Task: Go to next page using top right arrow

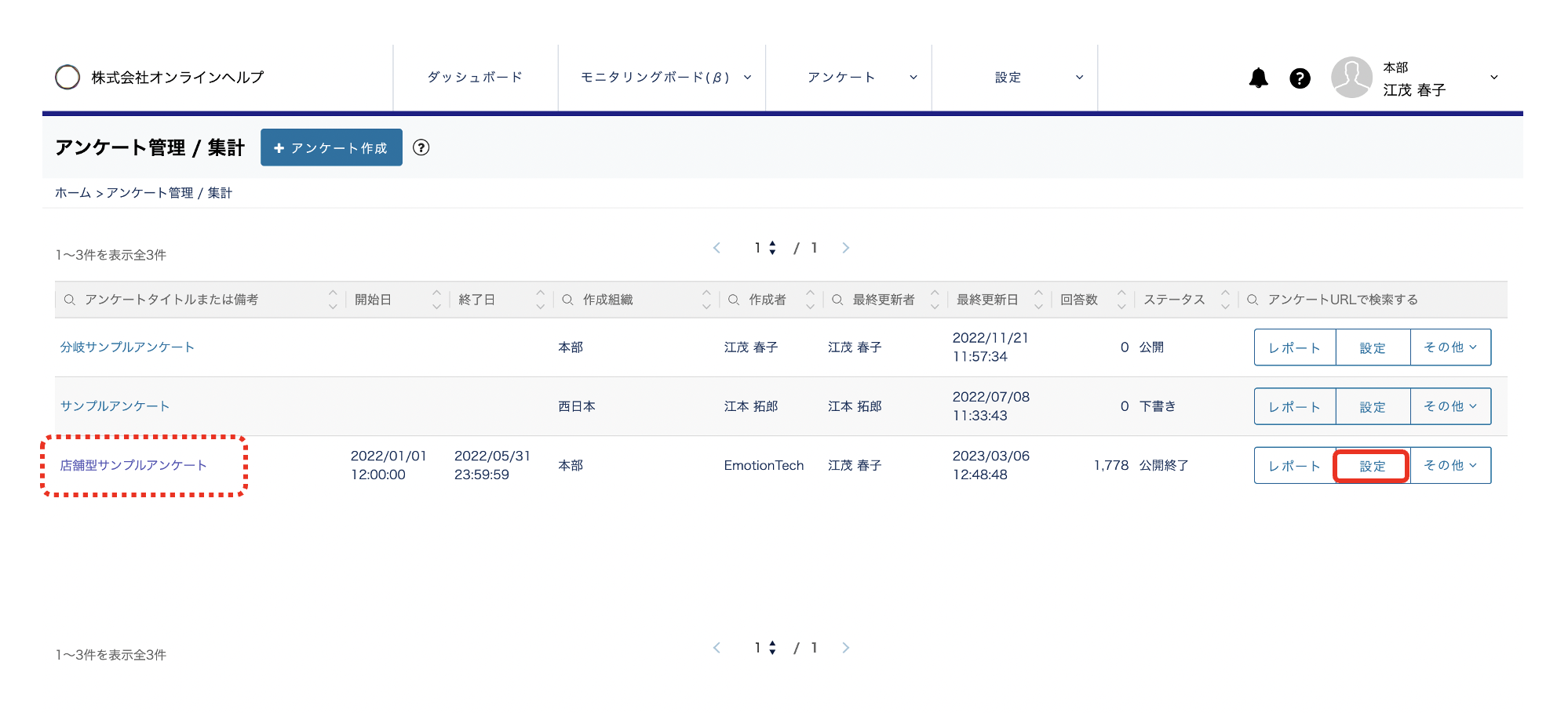Action: coord(845,248)
